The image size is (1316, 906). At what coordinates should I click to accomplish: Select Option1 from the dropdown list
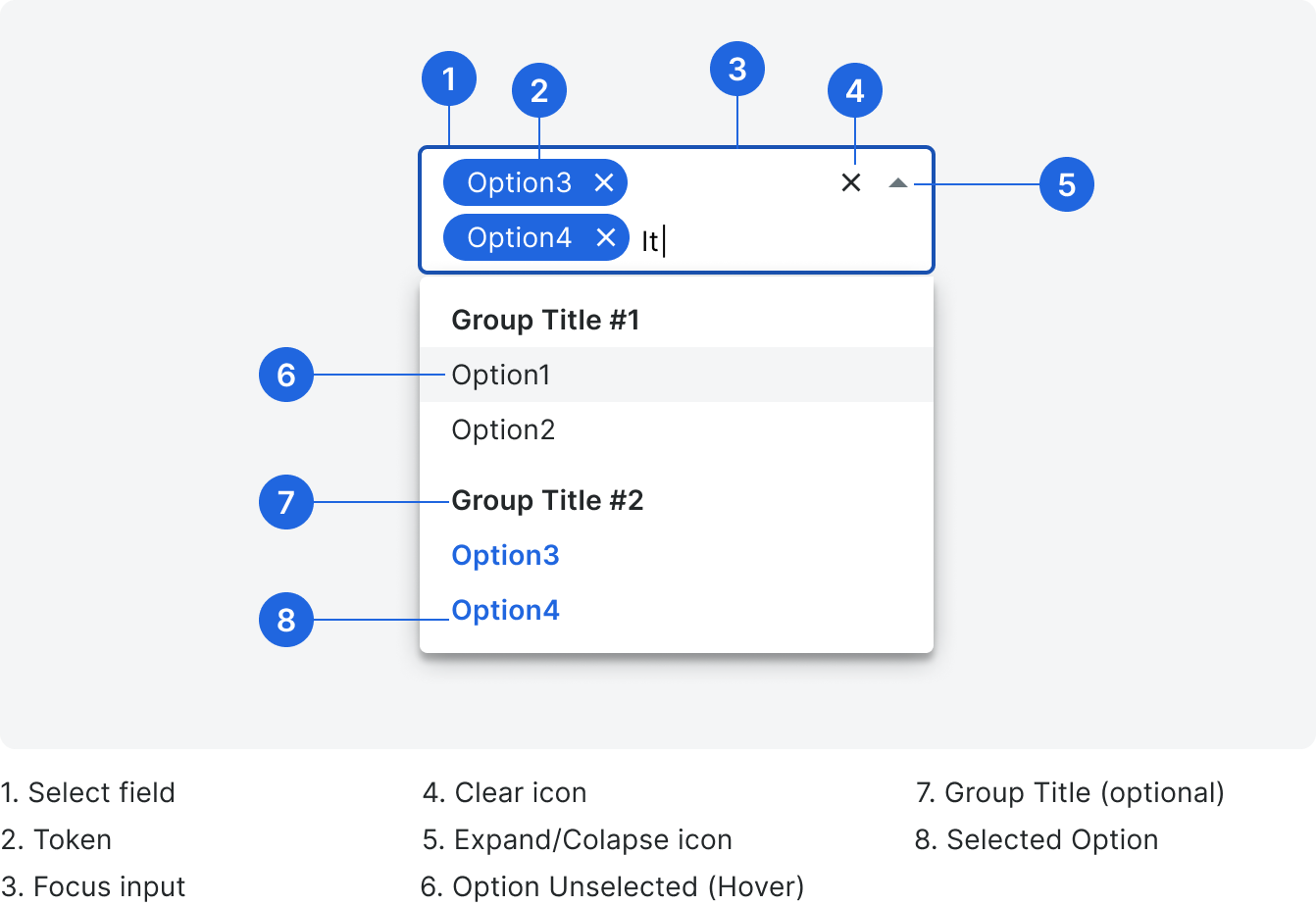(x=501, y=375)
